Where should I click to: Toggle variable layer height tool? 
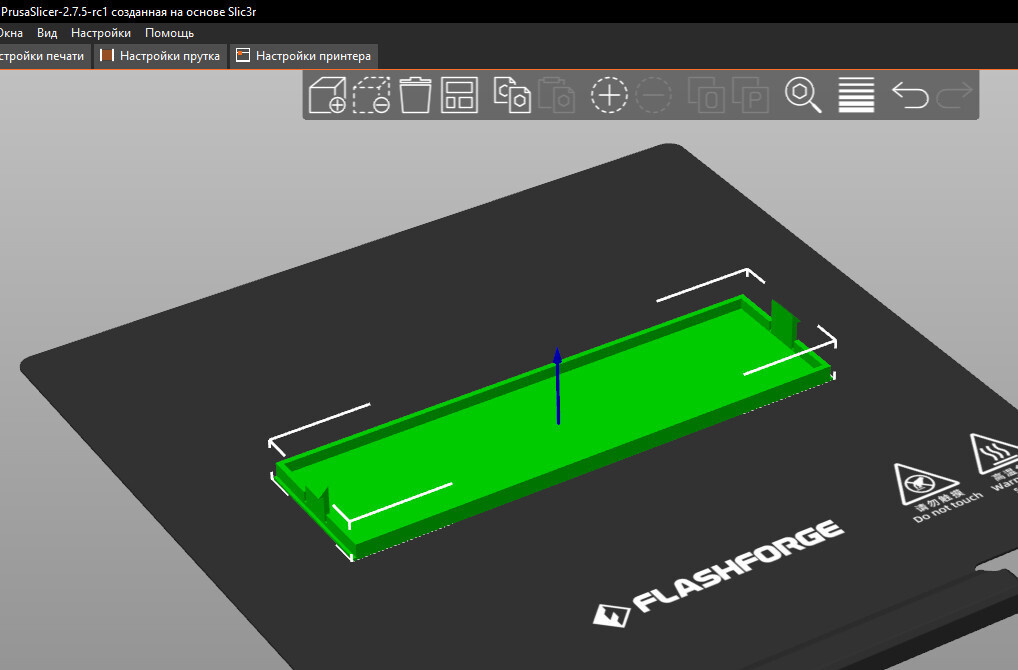[x=856, y=95]
